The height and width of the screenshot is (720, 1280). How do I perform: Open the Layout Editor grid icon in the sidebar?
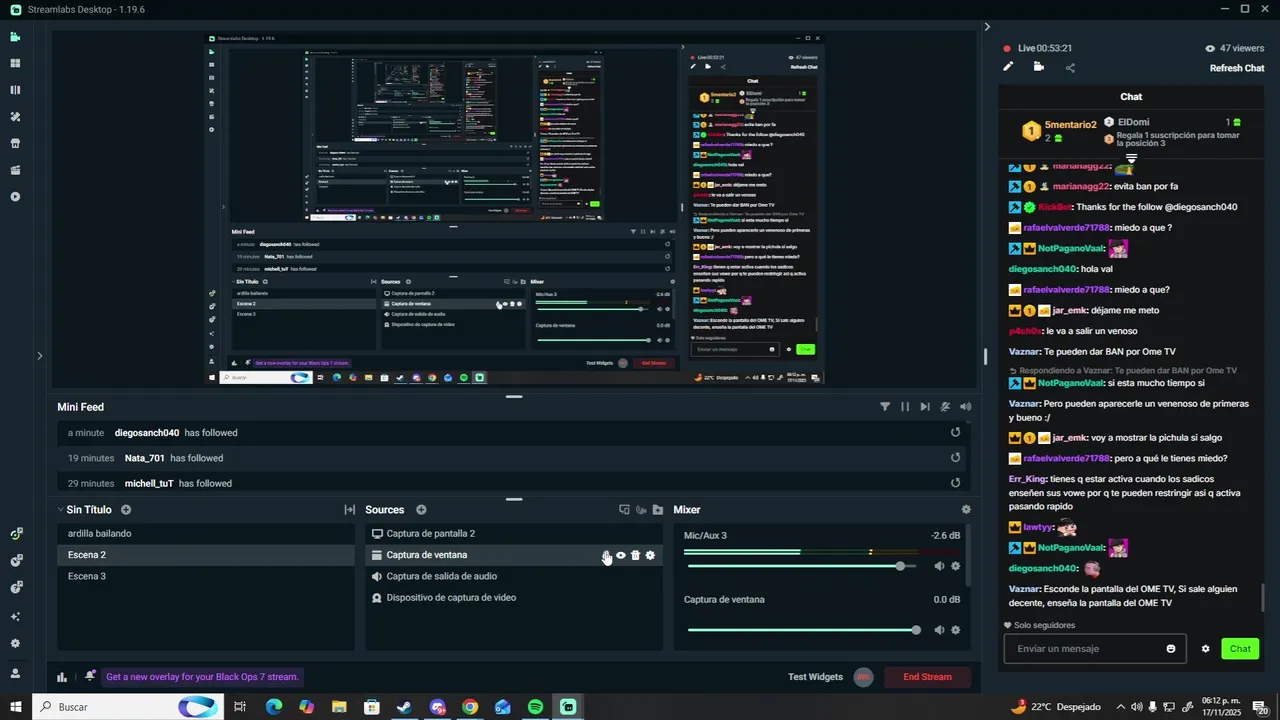(15, 63)
